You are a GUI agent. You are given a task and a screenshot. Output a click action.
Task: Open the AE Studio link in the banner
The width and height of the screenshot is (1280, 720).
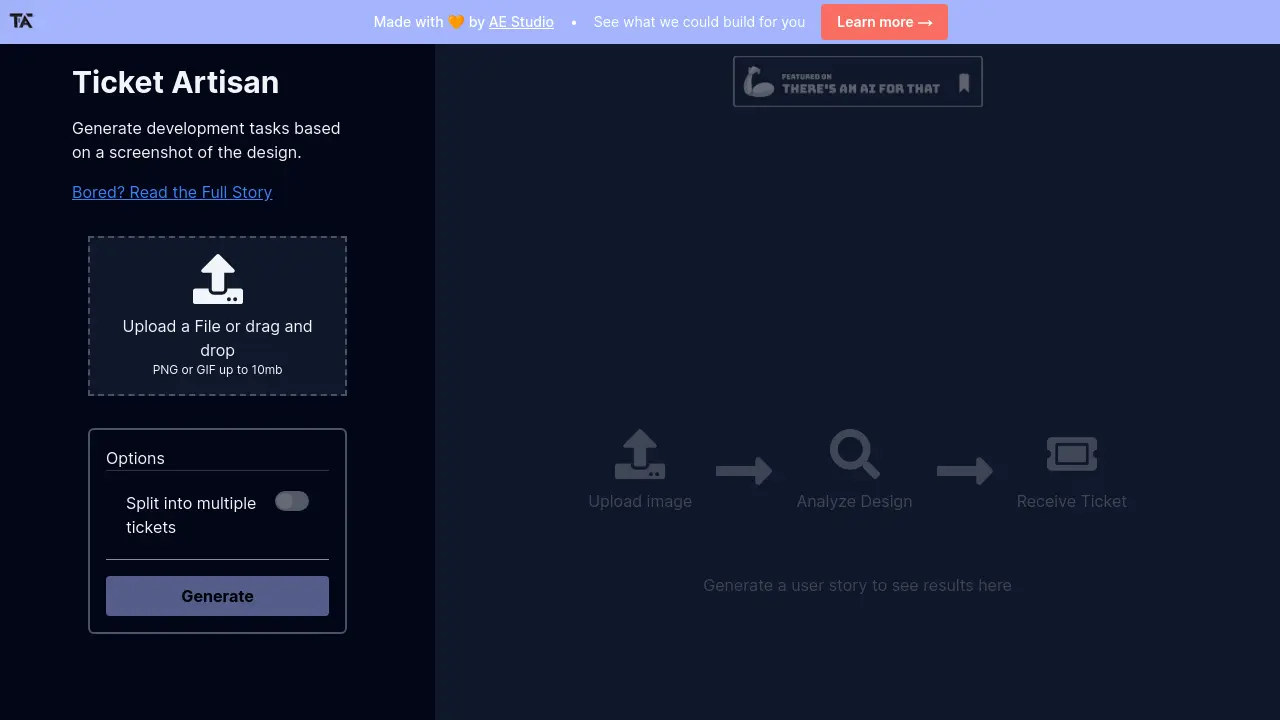pyautogui.click(x=521, y=21)
